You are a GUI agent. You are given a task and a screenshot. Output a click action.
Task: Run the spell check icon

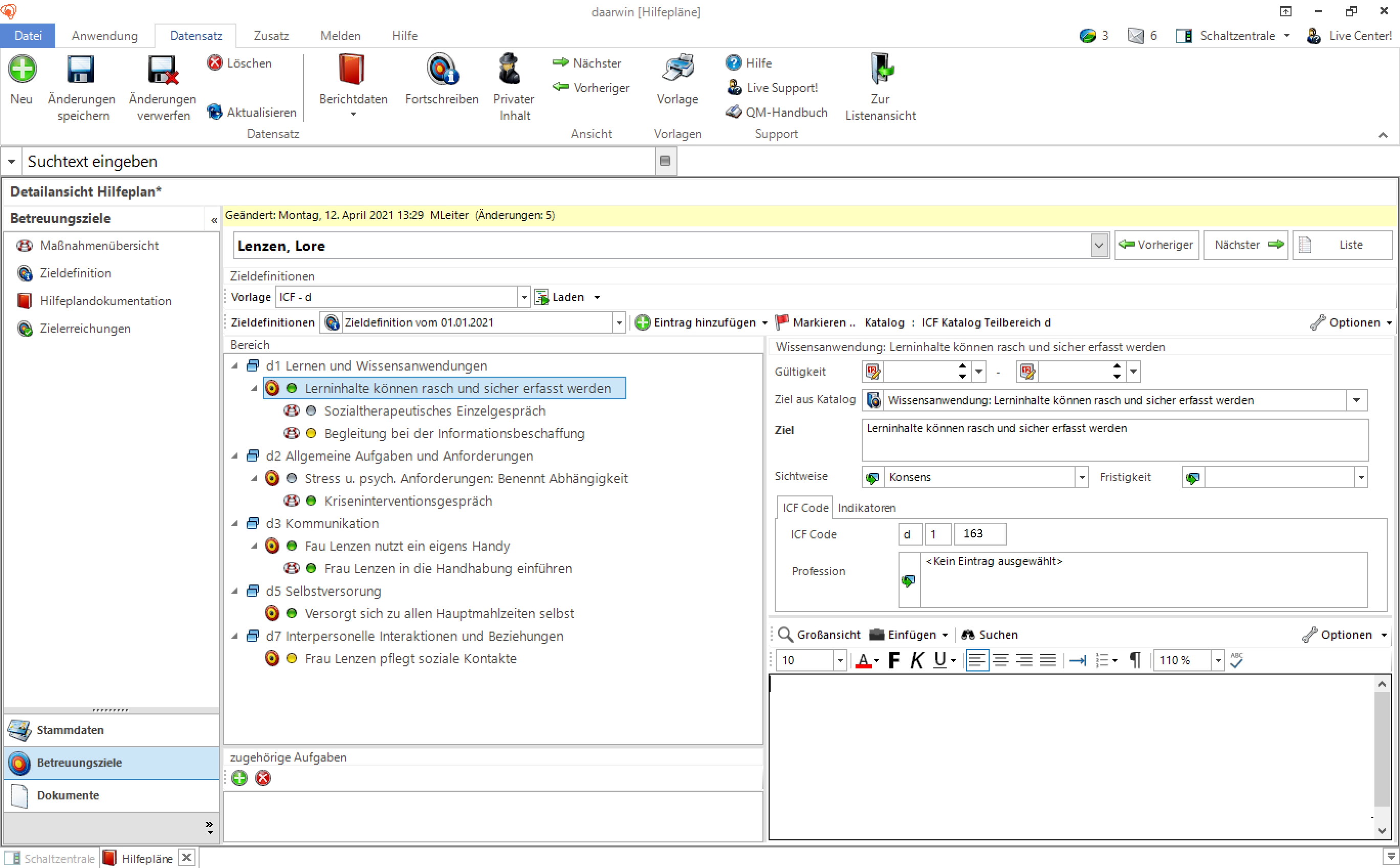pyautogui.click(x=1236, y=660)
